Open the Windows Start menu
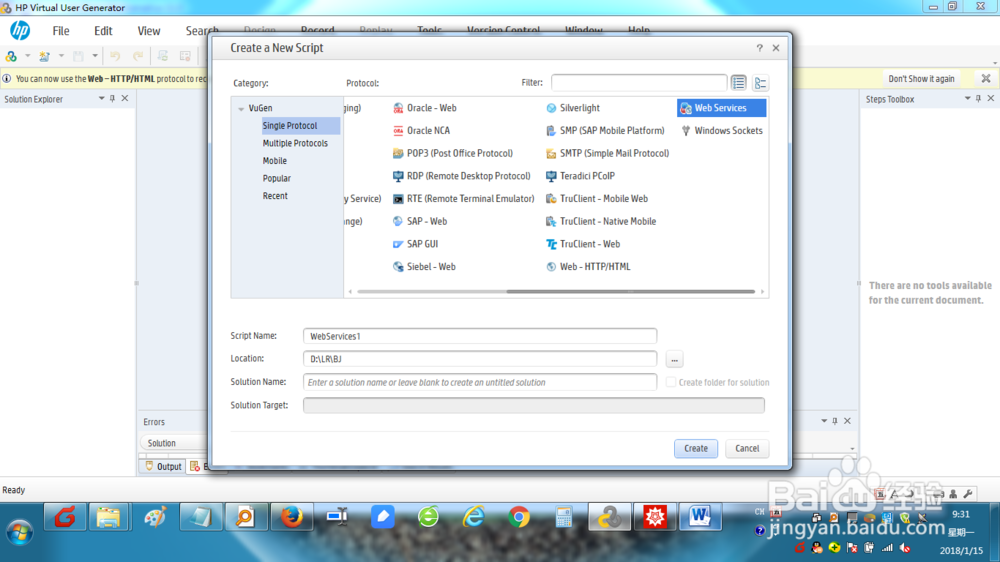Screen dimensions: 1000x562 click(19, 532)
